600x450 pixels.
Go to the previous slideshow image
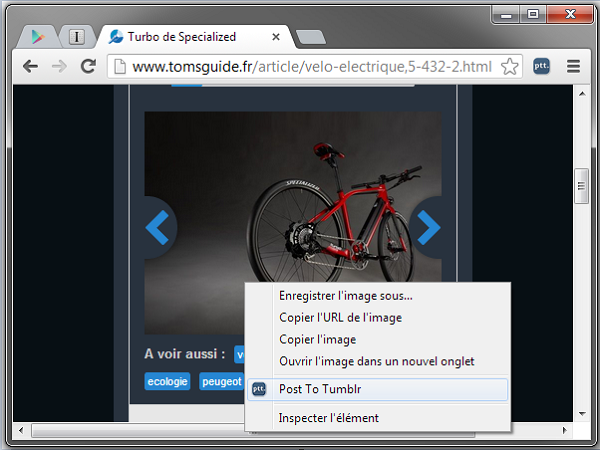coord(159,227)
